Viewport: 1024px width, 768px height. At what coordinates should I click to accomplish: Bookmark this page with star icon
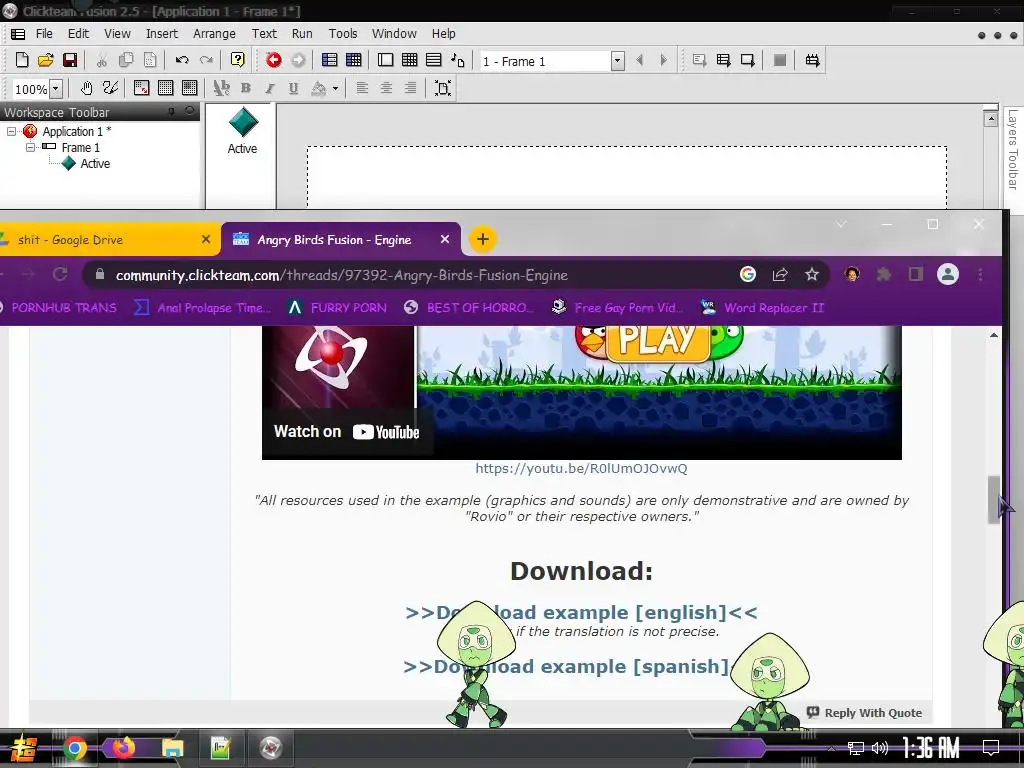[x=812, y=275]
